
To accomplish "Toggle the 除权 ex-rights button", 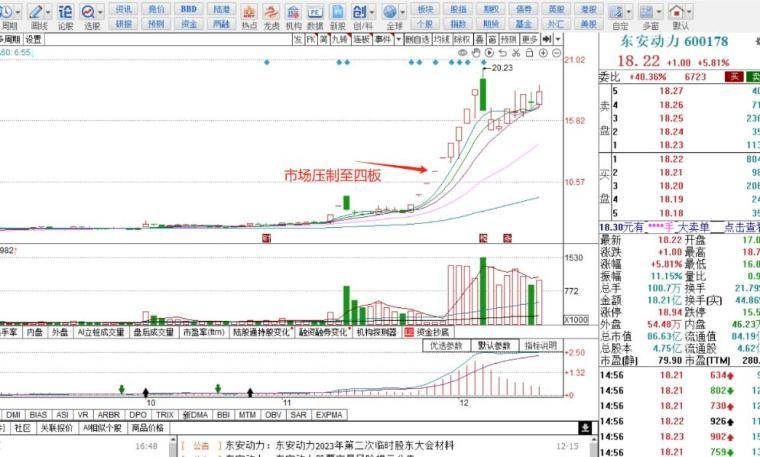I will coord(462,39).
